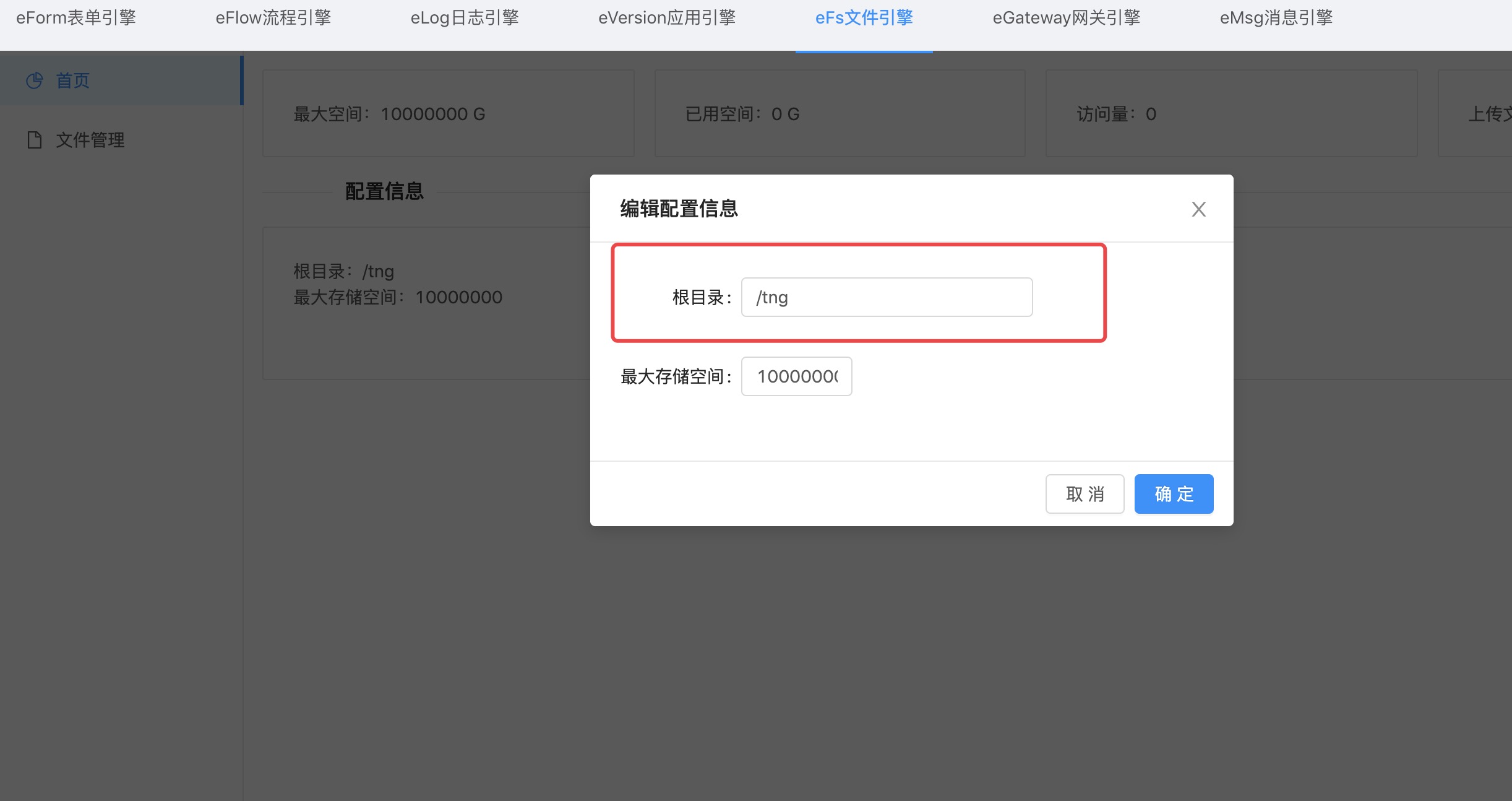Click the eFs文件引擎 tab
Viewport: 1512px width, 801px height.
[864, 18]
